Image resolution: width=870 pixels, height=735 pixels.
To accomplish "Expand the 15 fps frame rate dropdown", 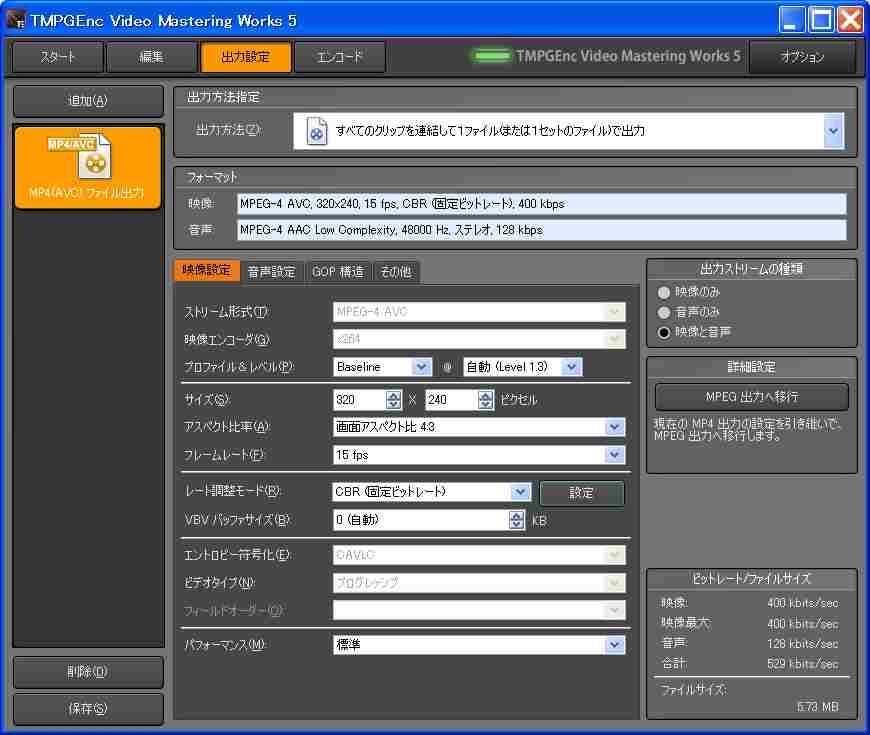I will tap(615, 455).
